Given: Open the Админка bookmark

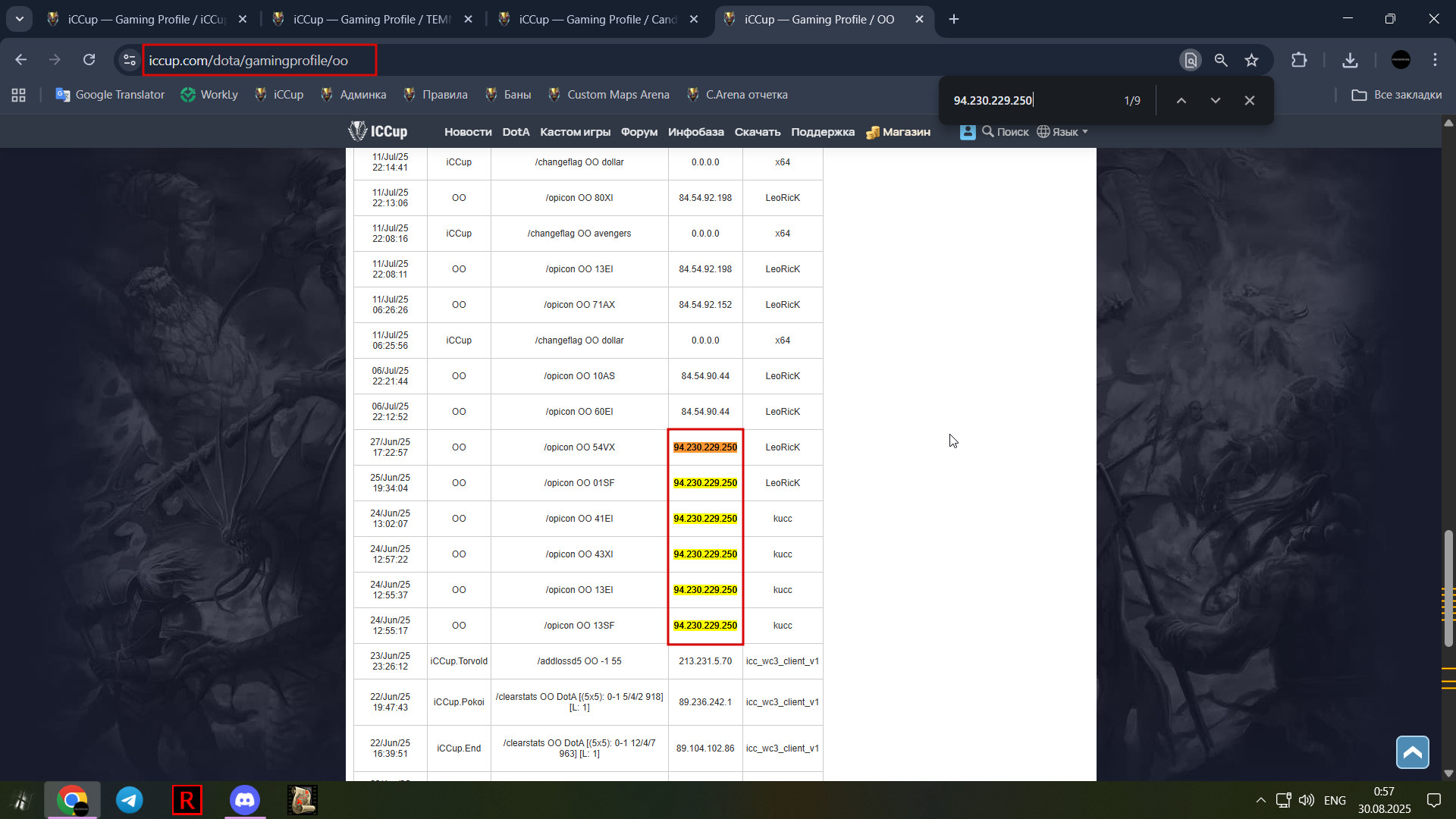Looking at the screenshot, I should point(353,95).
